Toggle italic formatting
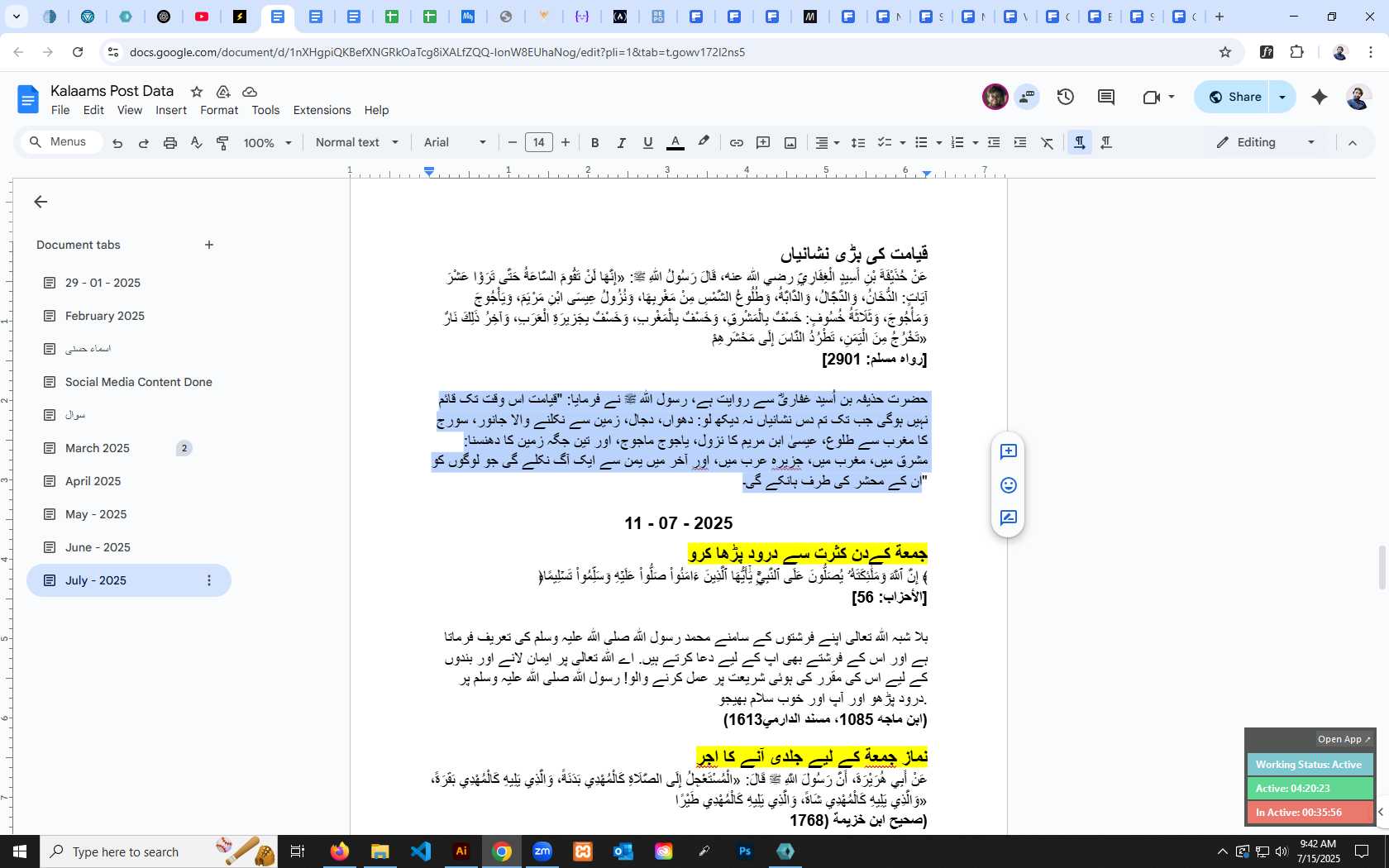The height and width of the screenshot is (868, 1389). coord(621,143)
